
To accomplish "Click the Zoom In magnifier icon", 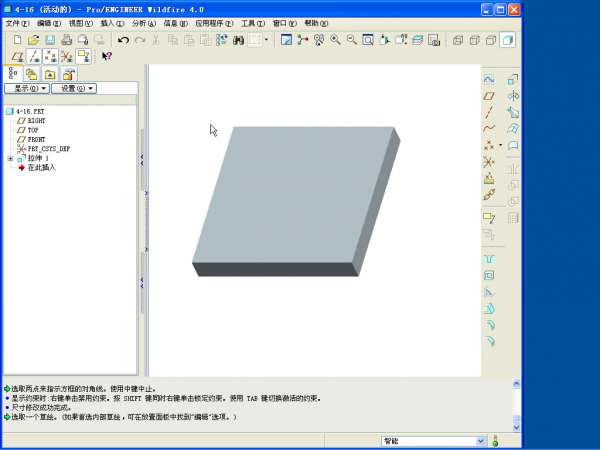I will (335, 40).
